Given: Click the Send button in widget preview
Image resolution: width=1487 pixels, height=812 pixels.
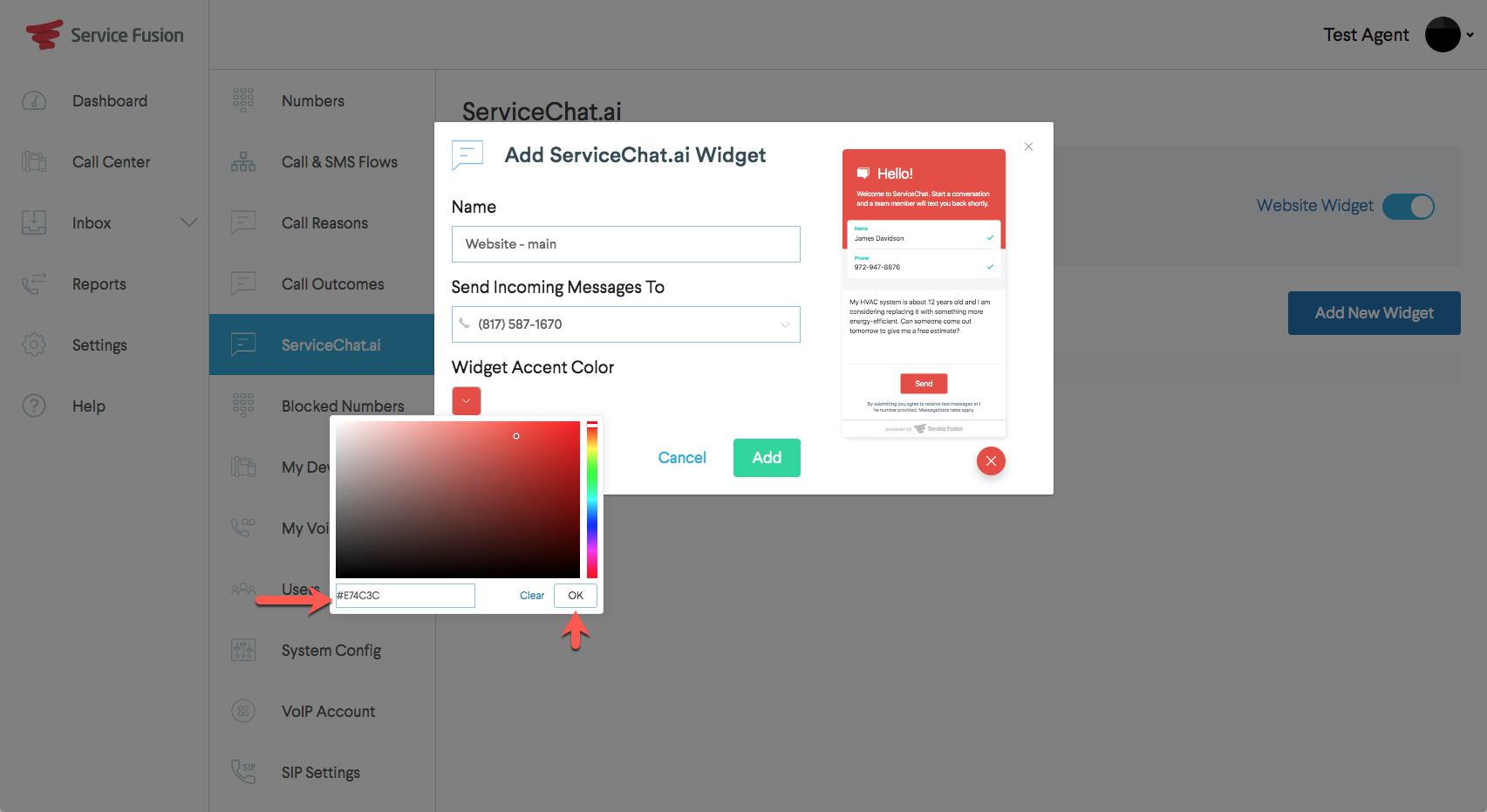Looking at the screenshot, I should point(924,384).
